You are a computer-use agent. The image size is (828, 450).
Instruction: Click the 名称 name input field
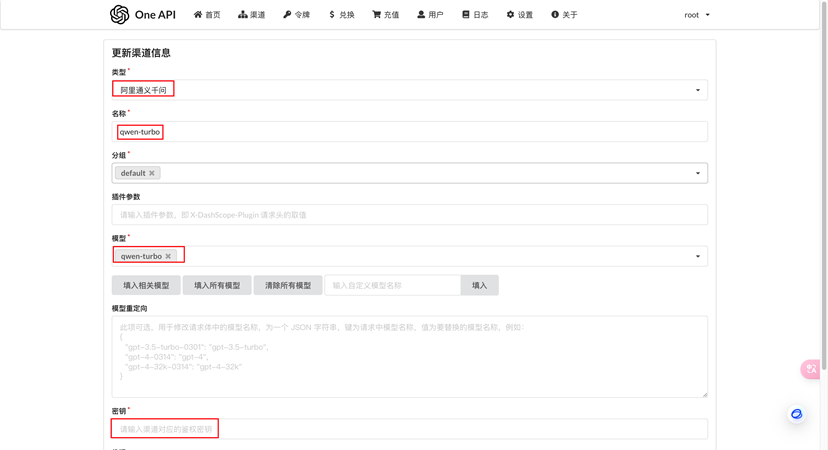[409, 132]
